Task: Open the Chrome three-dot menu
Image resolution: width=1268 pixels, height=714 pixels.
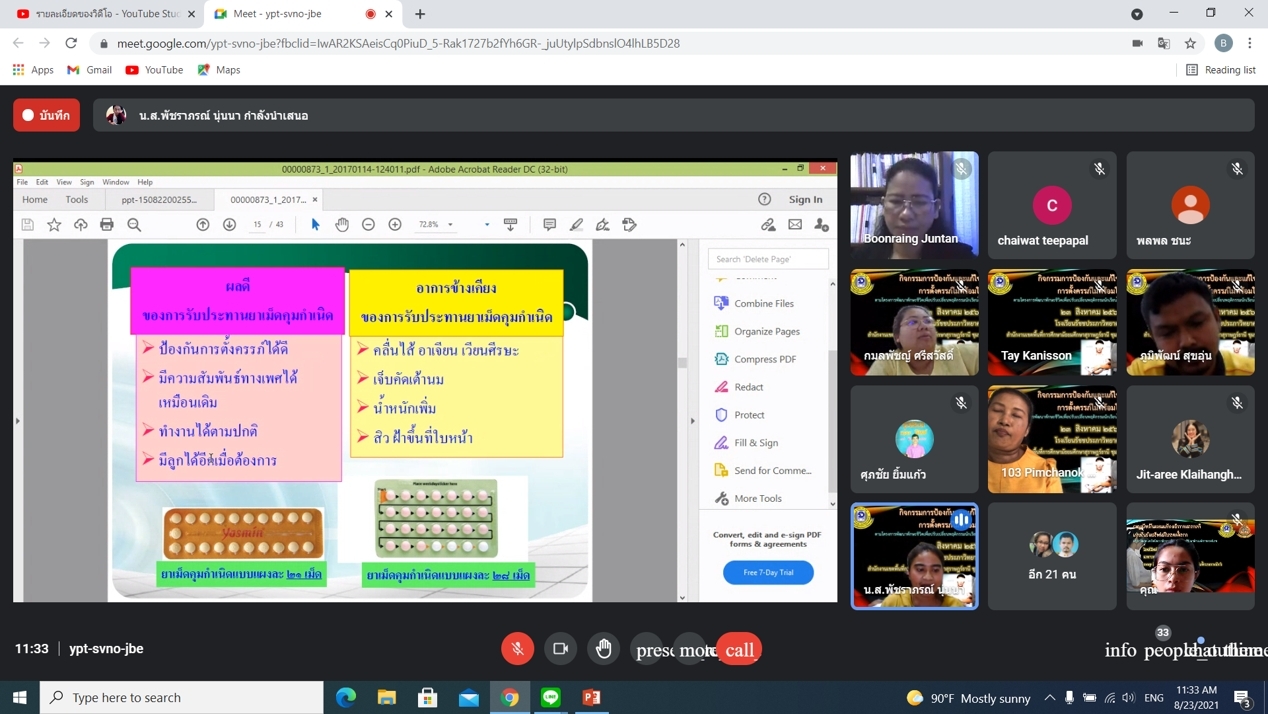Action: [x=1250, y=43]
